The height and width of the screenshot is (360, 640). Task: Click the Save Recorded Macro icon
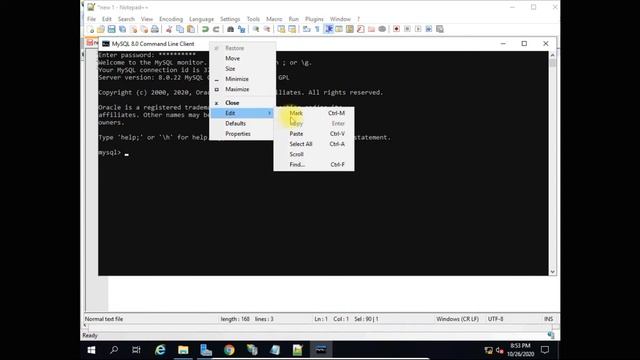pyautogui.click(x=440, y=29)
